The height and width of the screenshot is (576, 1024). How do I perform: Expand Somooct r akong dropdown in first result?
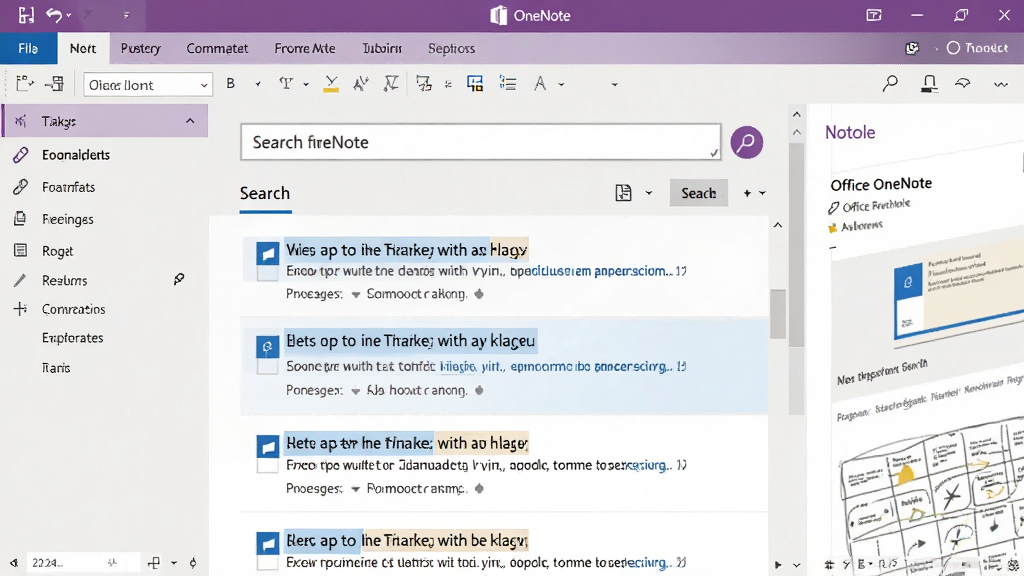[x=356, y=295]
